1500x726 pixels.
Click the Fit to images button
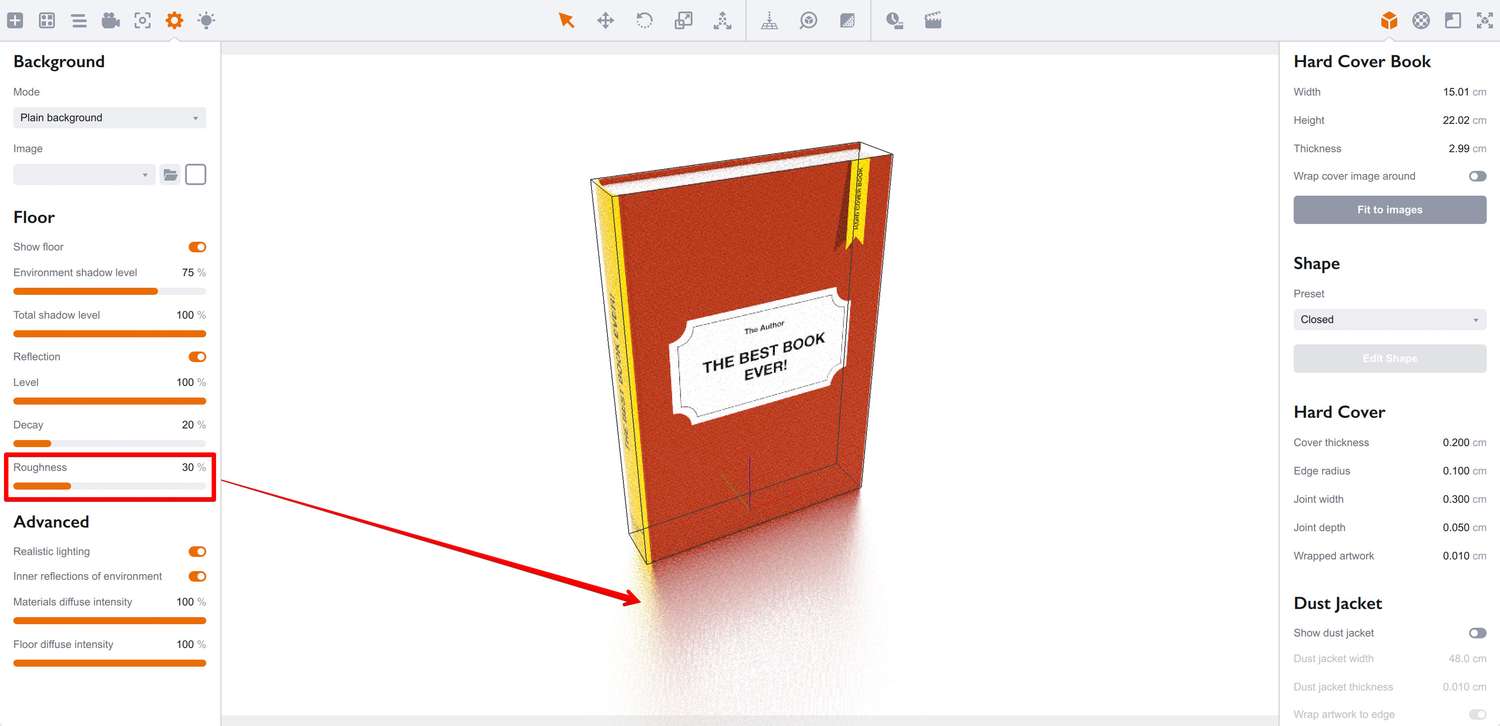click(x=1390, y=210)
